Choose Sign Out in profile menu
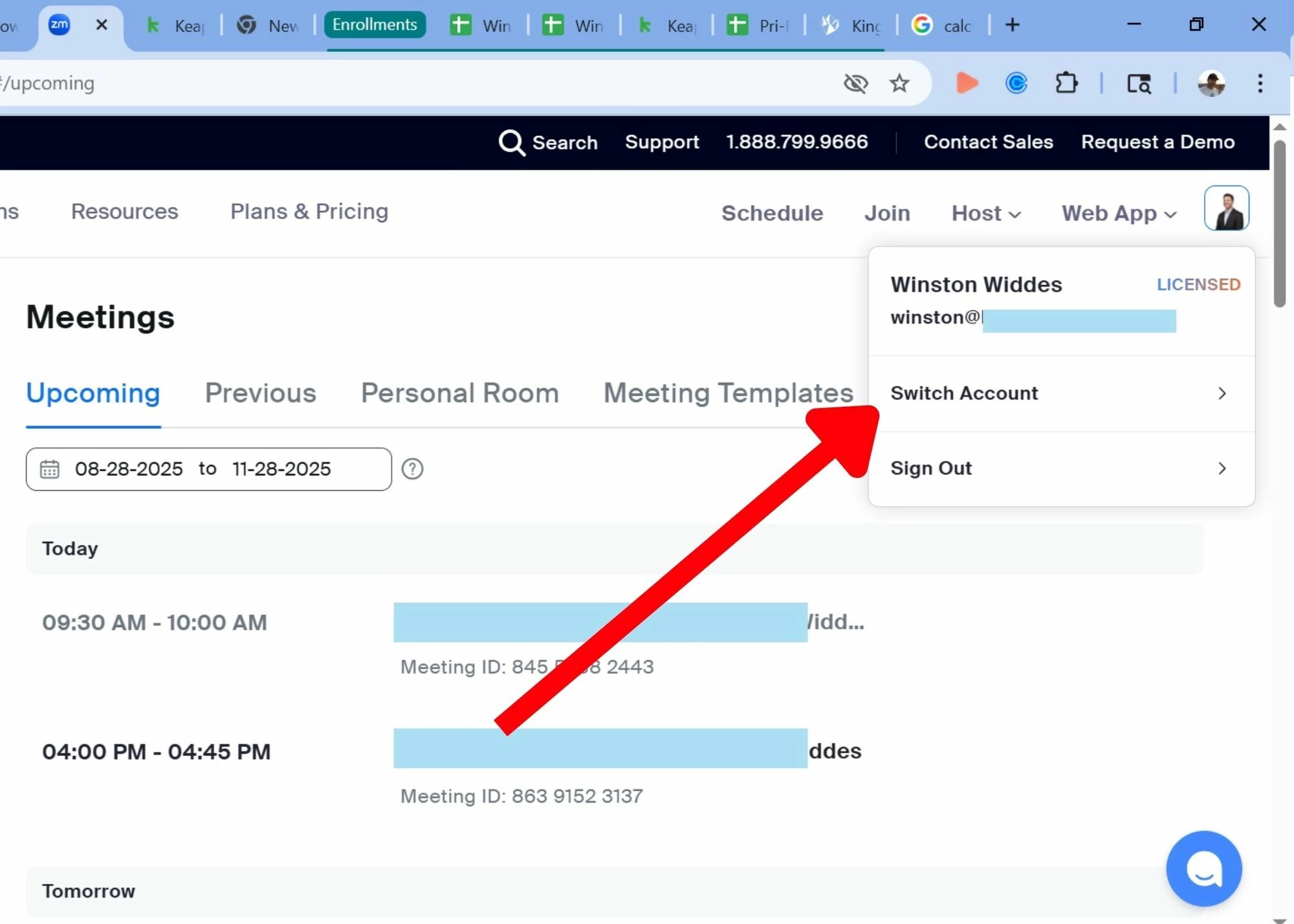Image resolution: width=1294 pixels, height=924 pixels. pos(1061,468)
